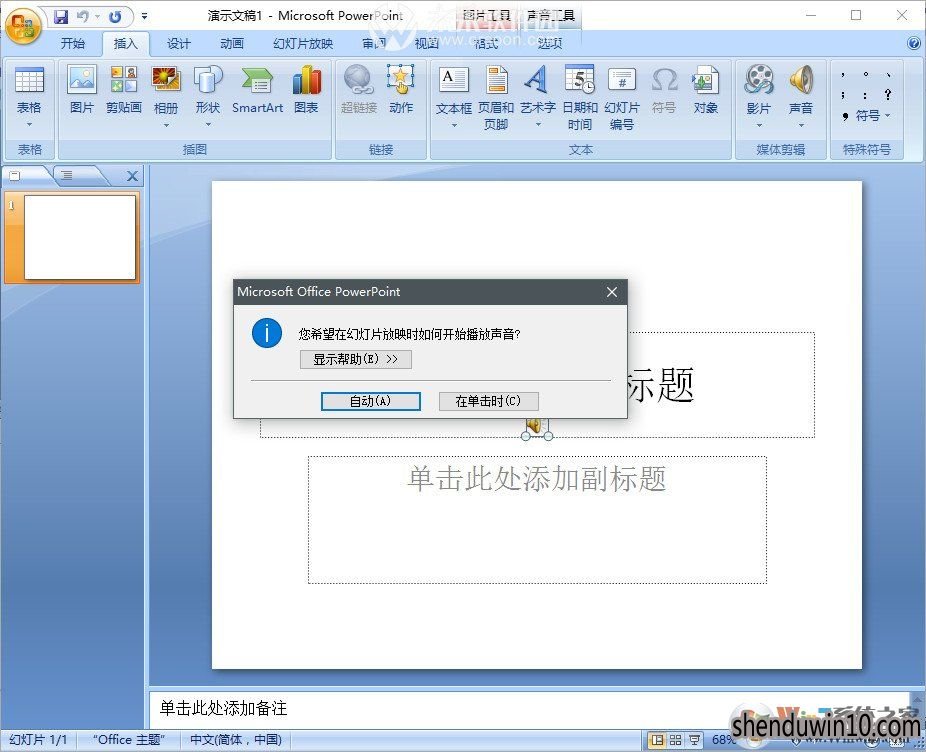Insert a 影片 movie
Screen dimensions: 926x752
pyautogui.click(x=759, y=80)
